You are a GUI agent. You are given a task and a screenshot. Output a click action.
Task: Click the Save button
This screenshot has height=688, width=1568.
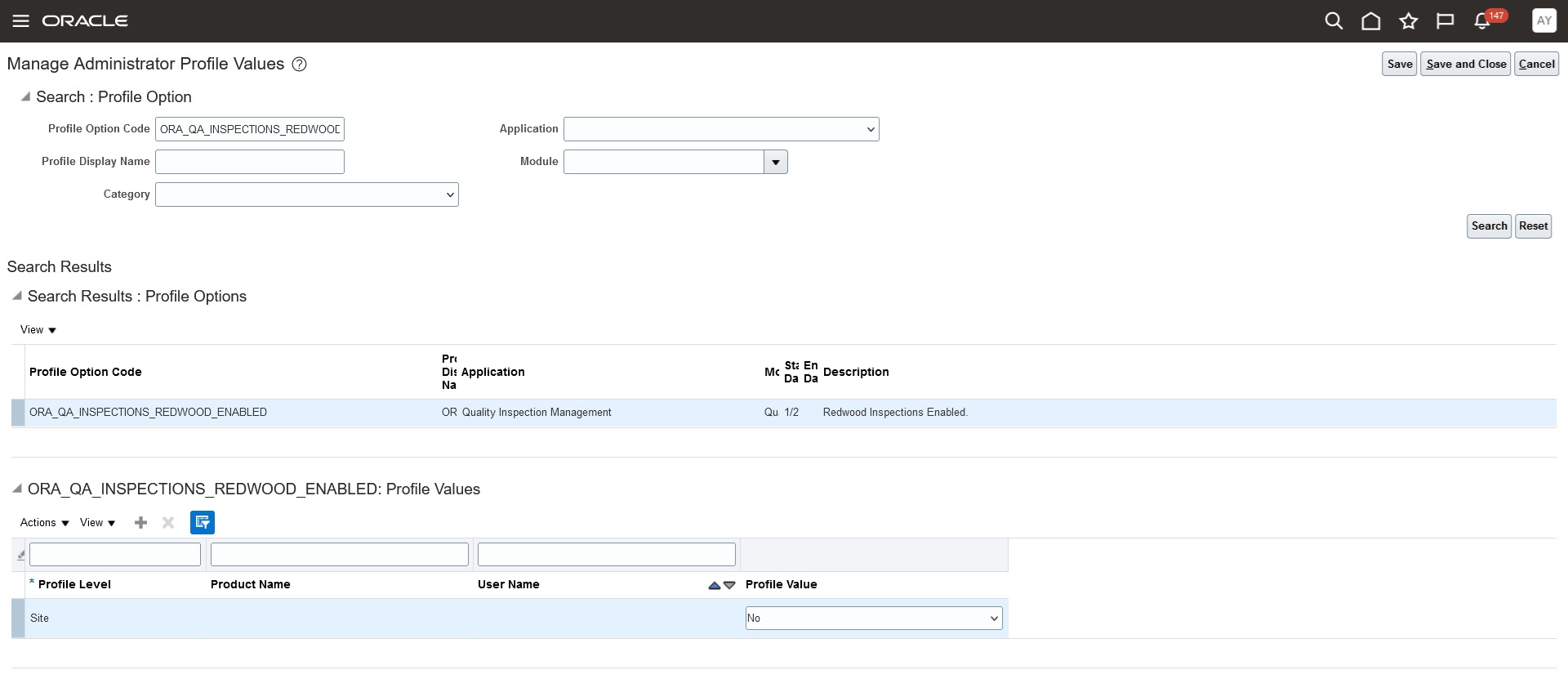(1399, 64)
